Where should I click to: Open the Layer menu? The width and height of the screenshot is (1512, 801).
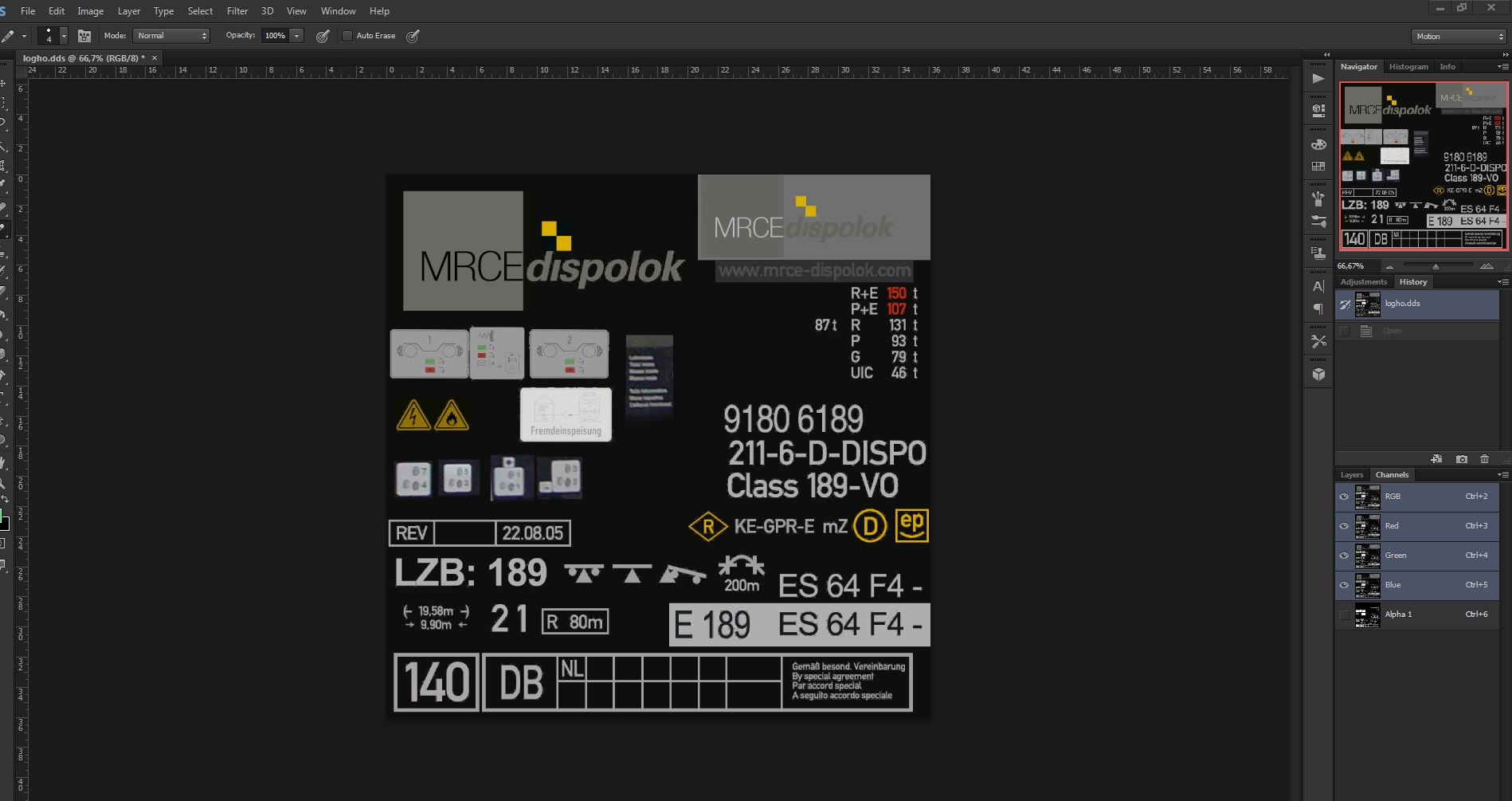coord(129,11)
